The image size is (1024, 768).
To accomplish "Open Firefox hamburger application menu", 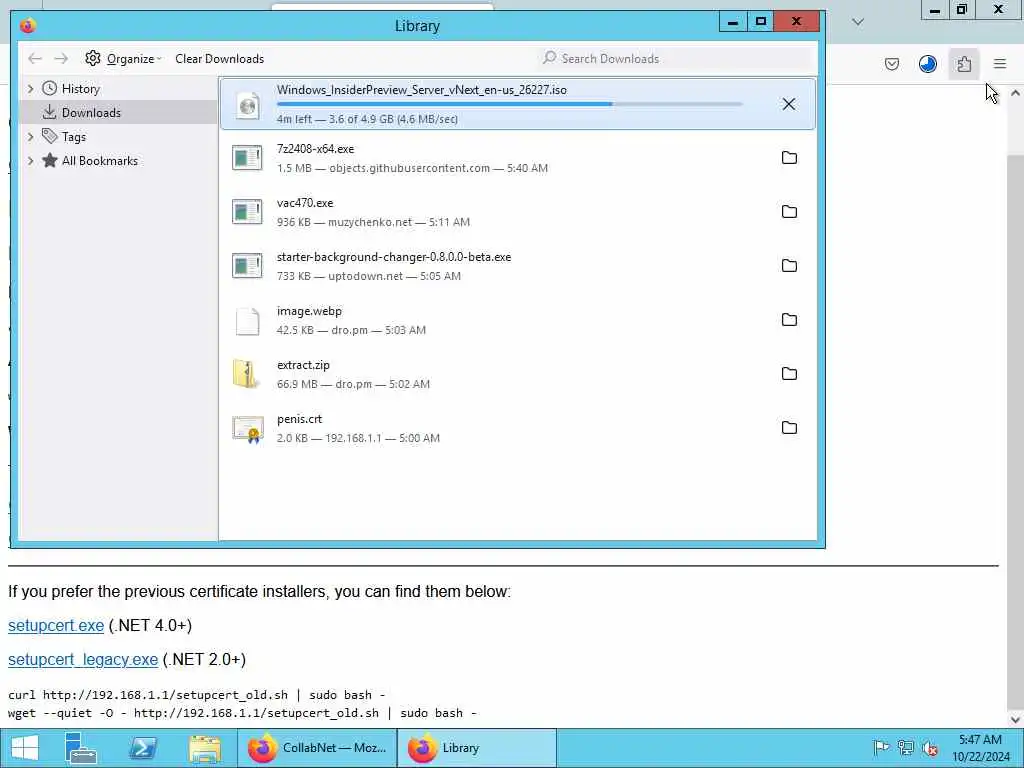I will click(x=1000, y=64).
